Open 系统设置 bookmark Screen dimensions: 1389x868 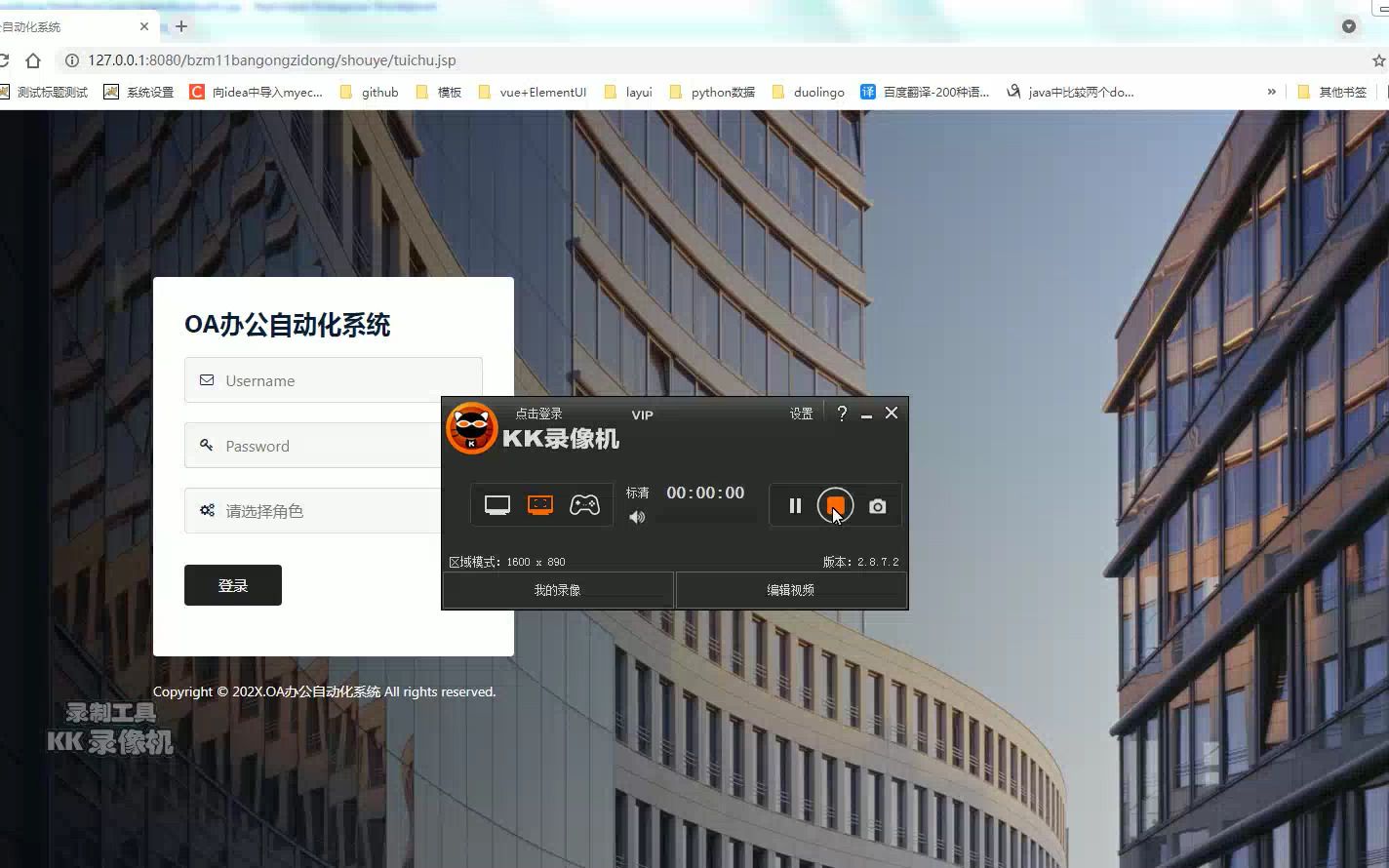(x=139, y=92)
